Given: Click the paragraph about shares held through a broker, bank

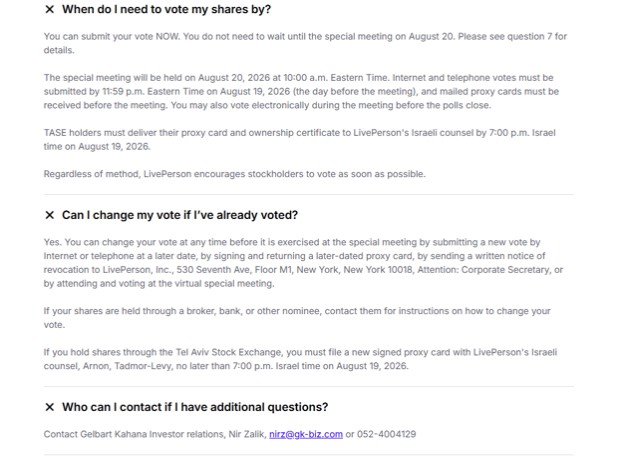Looking at the screenshot, I should pyautogui.click(x=297, y=318).
